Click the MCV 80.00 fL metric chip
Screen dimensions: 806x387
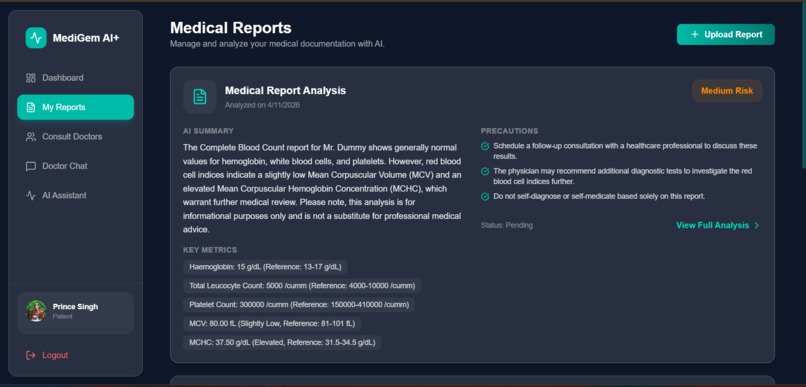(x=272, y=324)
